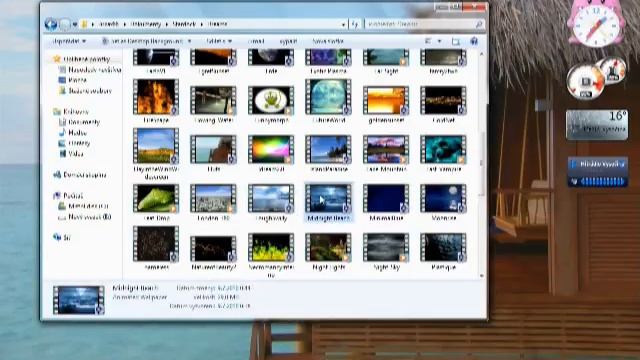Click the magnifier icon in the search box
640x360 pixels.
click(479, 24)
